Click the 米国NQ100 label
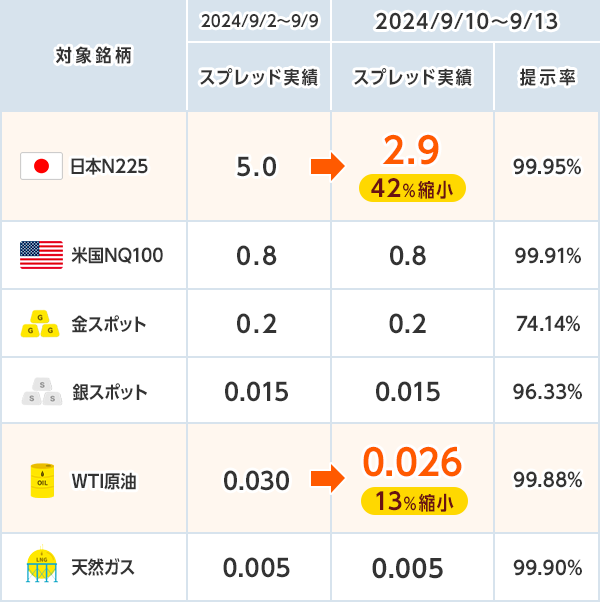 pyautogui.click(x=117, y=255)
